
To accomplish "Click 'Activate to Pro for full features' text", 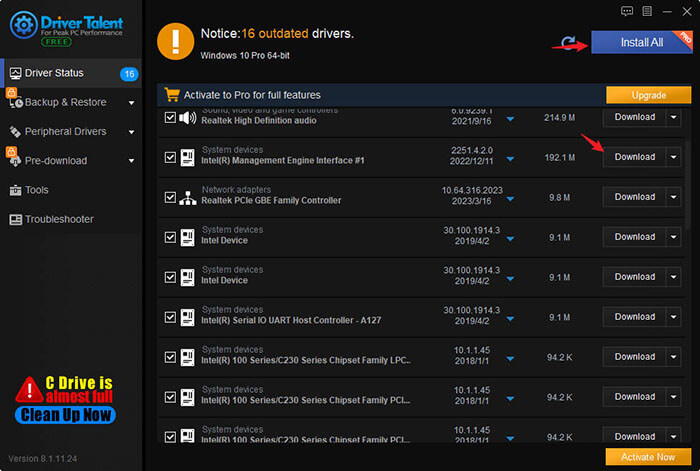I will coord(252,95).
